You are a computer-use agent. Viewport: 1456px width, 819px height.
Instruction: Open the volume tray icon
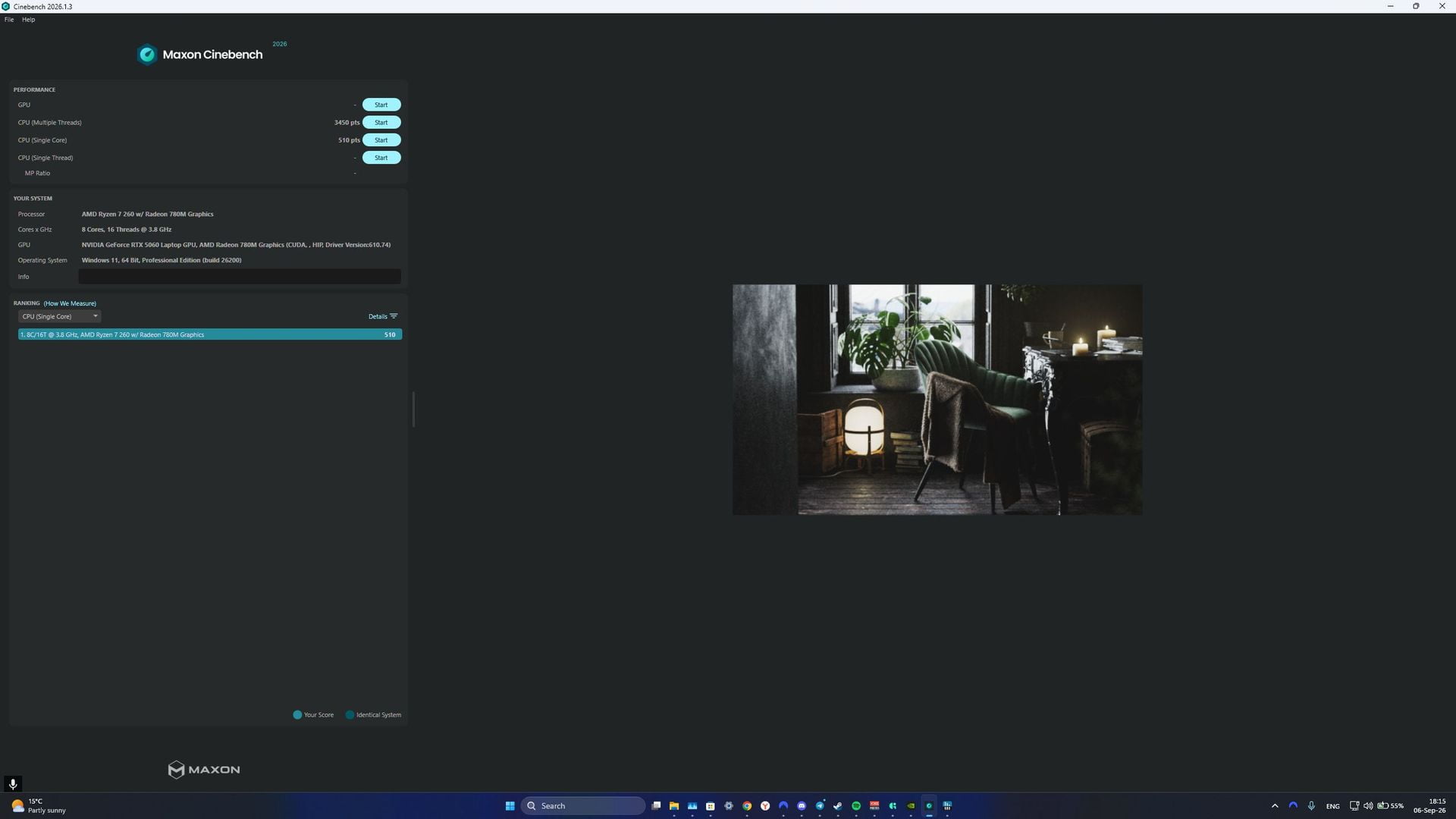coord(1368,806)
